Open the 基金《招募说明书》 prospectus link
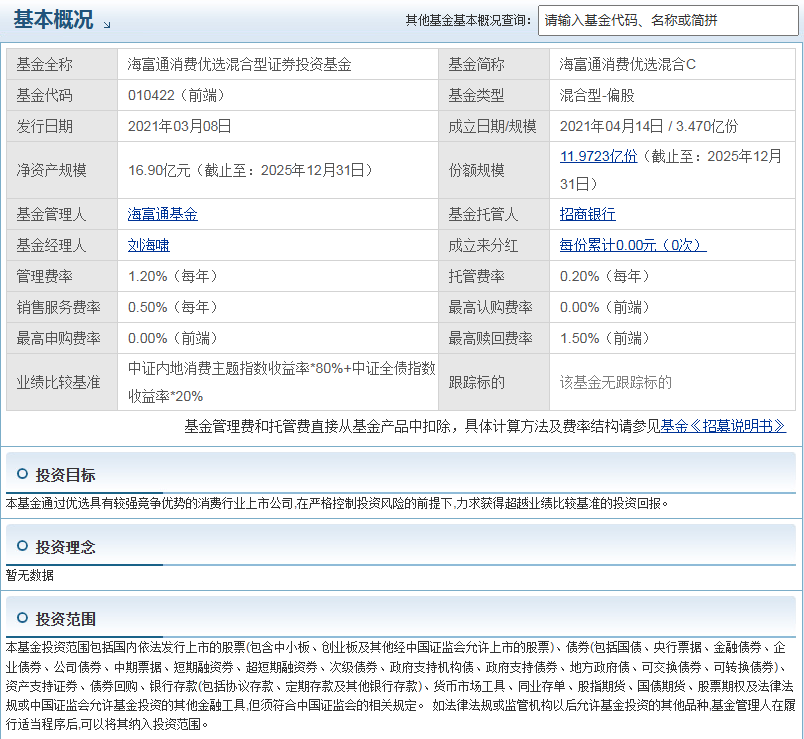The width and height of the screenshot is (804, 739). 723,426
